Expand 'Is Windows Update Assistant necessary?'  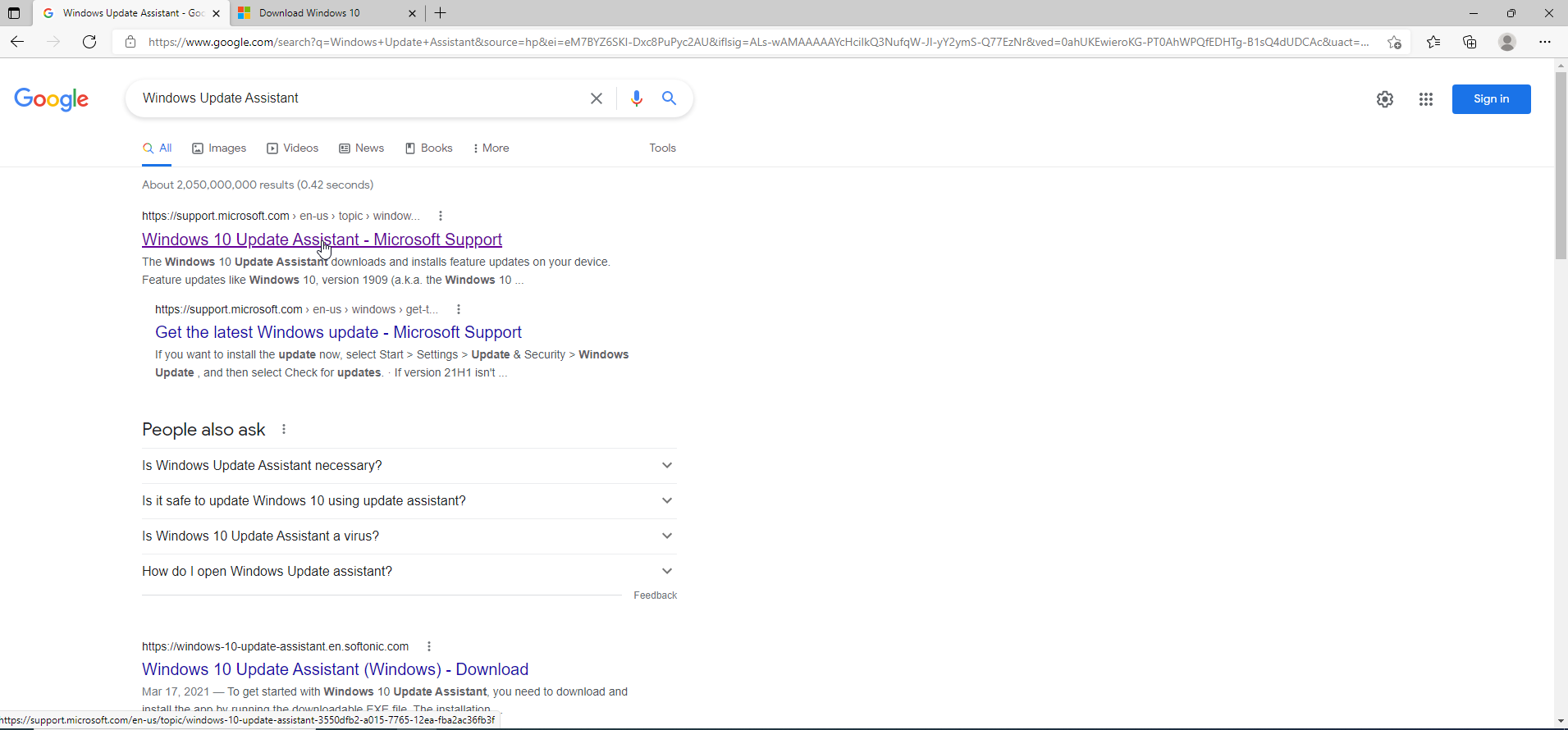pos(409,465)
